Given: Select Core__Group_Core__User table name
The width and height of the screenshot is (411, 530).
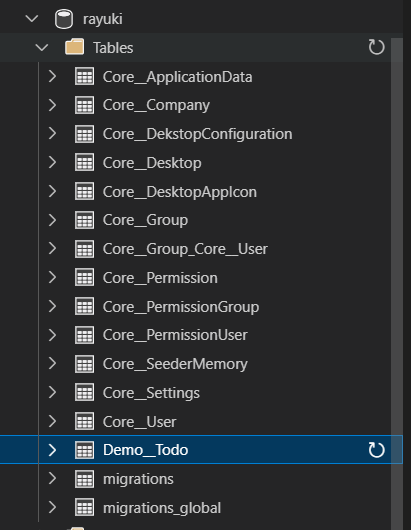Looking at the screenshot, I should coord(185,249).
